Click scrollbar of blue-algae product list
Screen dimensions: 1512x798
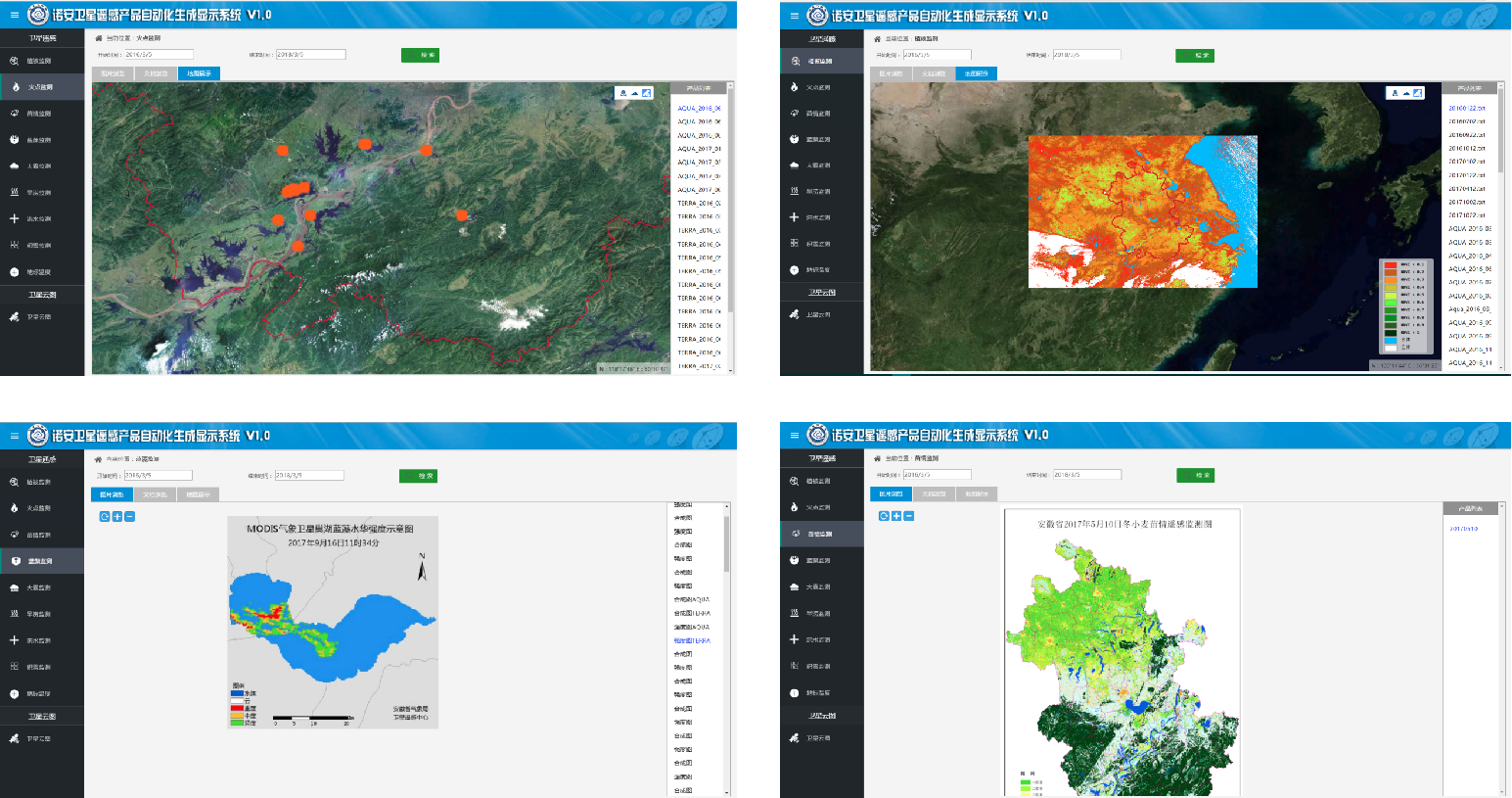(726, 543)
